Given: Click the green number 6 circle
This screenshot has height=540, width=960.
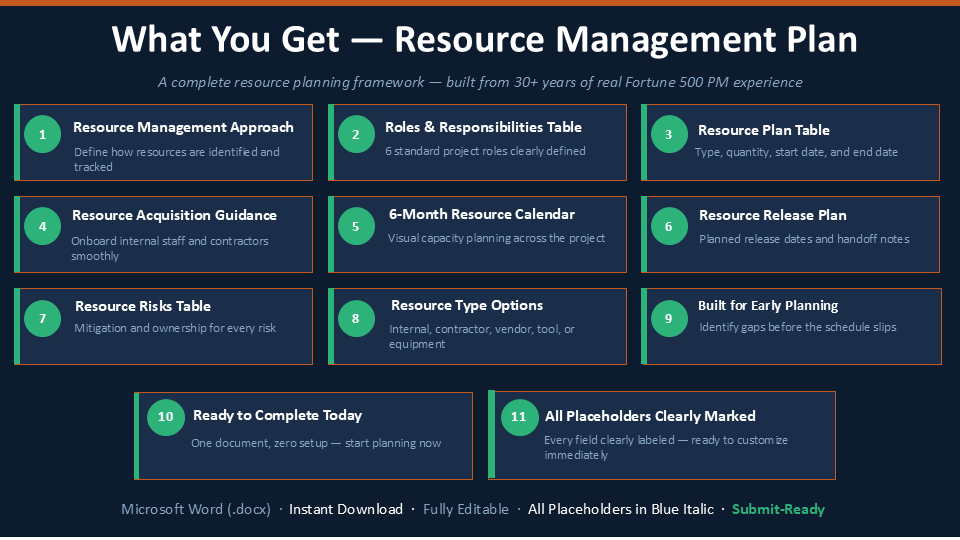Looking at the screenshot, I should point(669,226).
